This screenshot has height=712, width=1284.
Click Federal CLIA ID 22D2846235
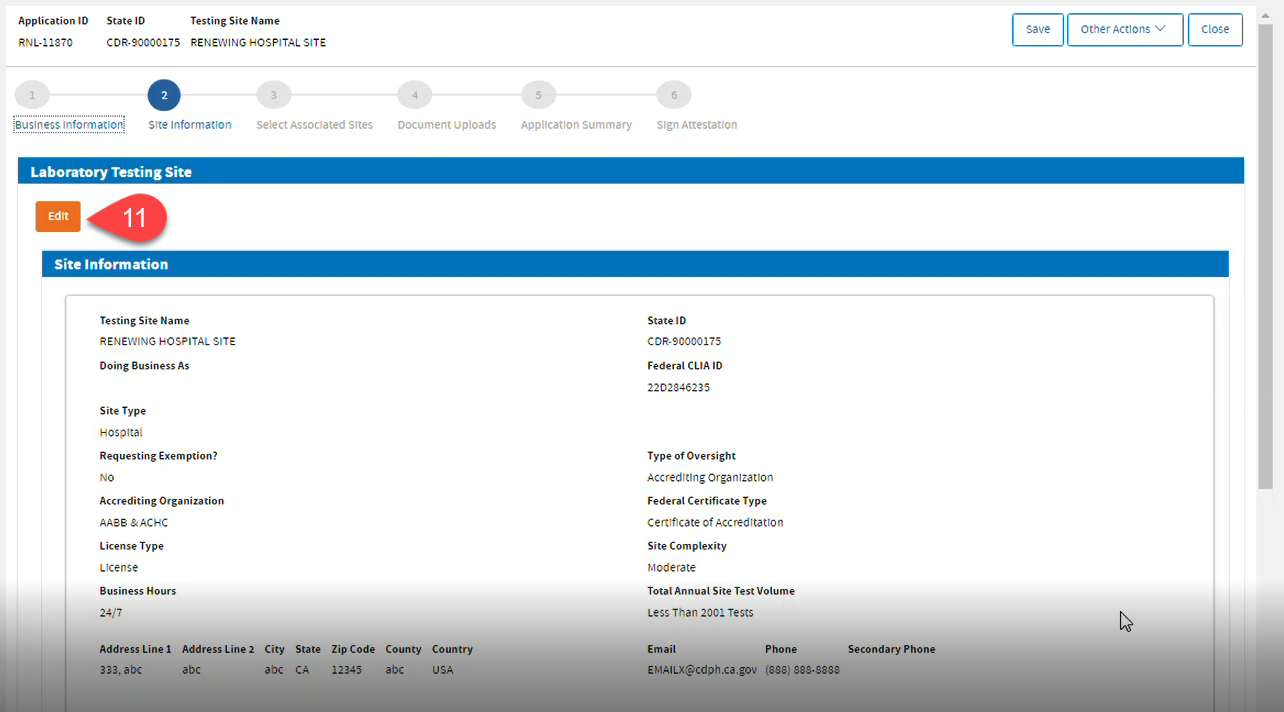pyautogui.click(x=678, y=387)
